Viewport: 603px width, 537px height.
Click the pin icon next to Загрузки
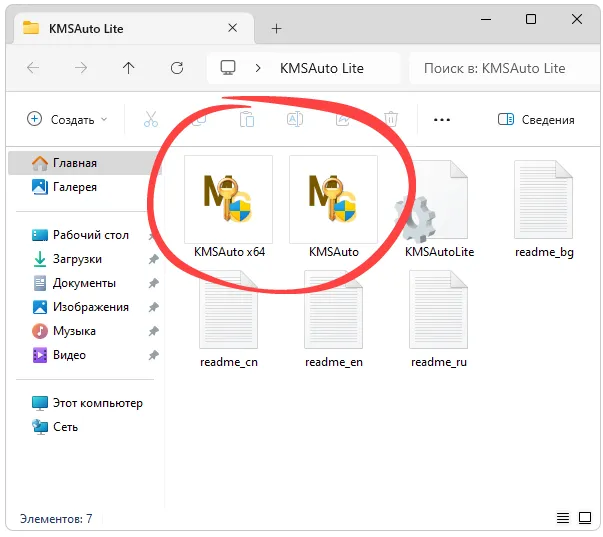(153, 259)
